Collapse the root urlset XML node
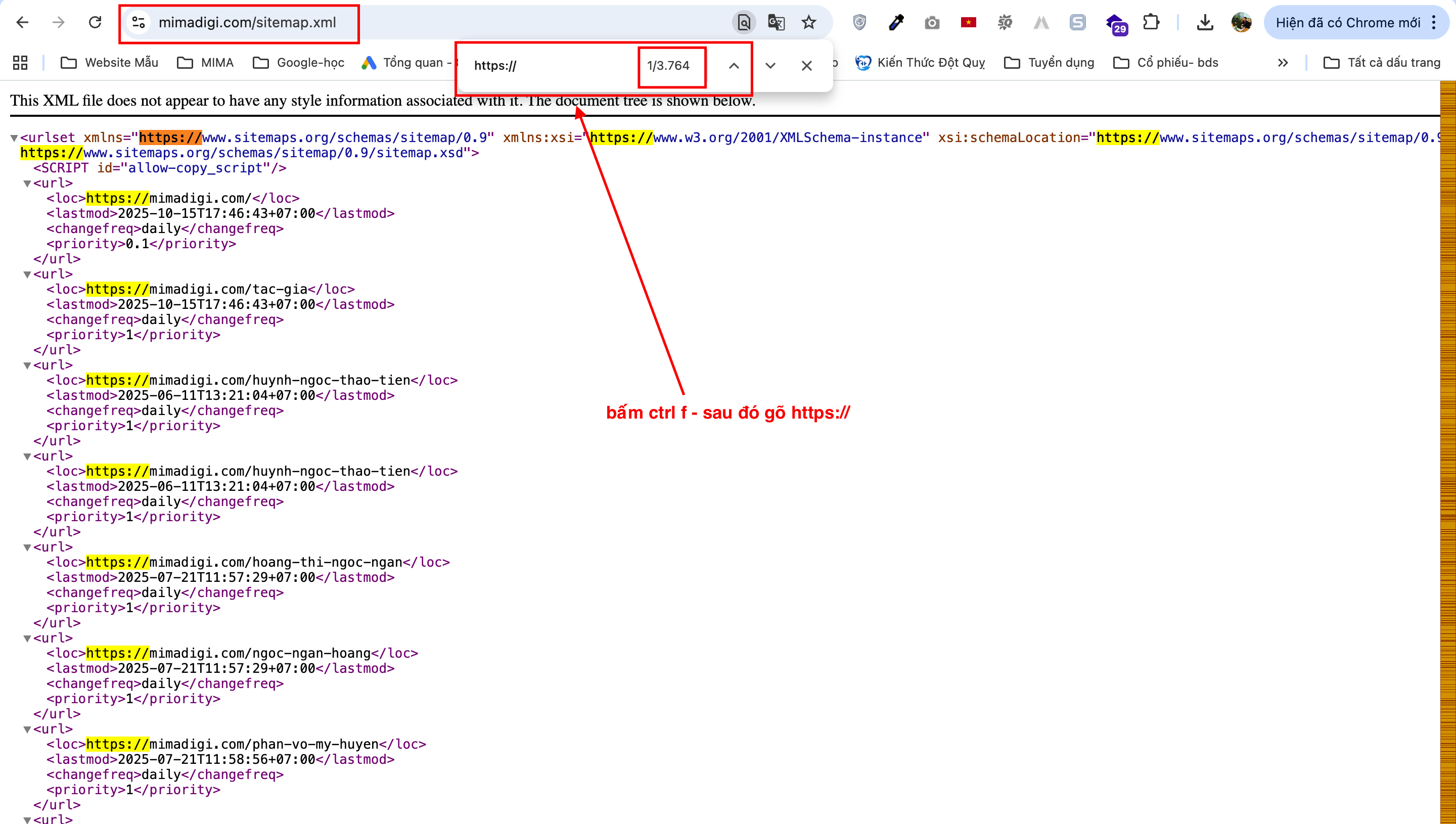The height and width of the screenshot is (824, 1456). (14, 138)
